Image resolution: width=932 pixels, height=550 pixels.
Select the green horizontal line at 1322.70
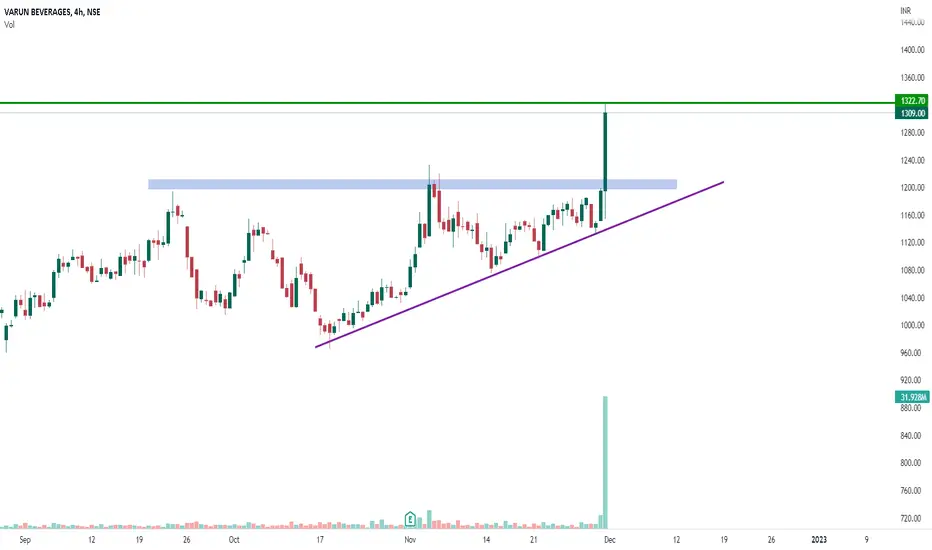(447, 103)
